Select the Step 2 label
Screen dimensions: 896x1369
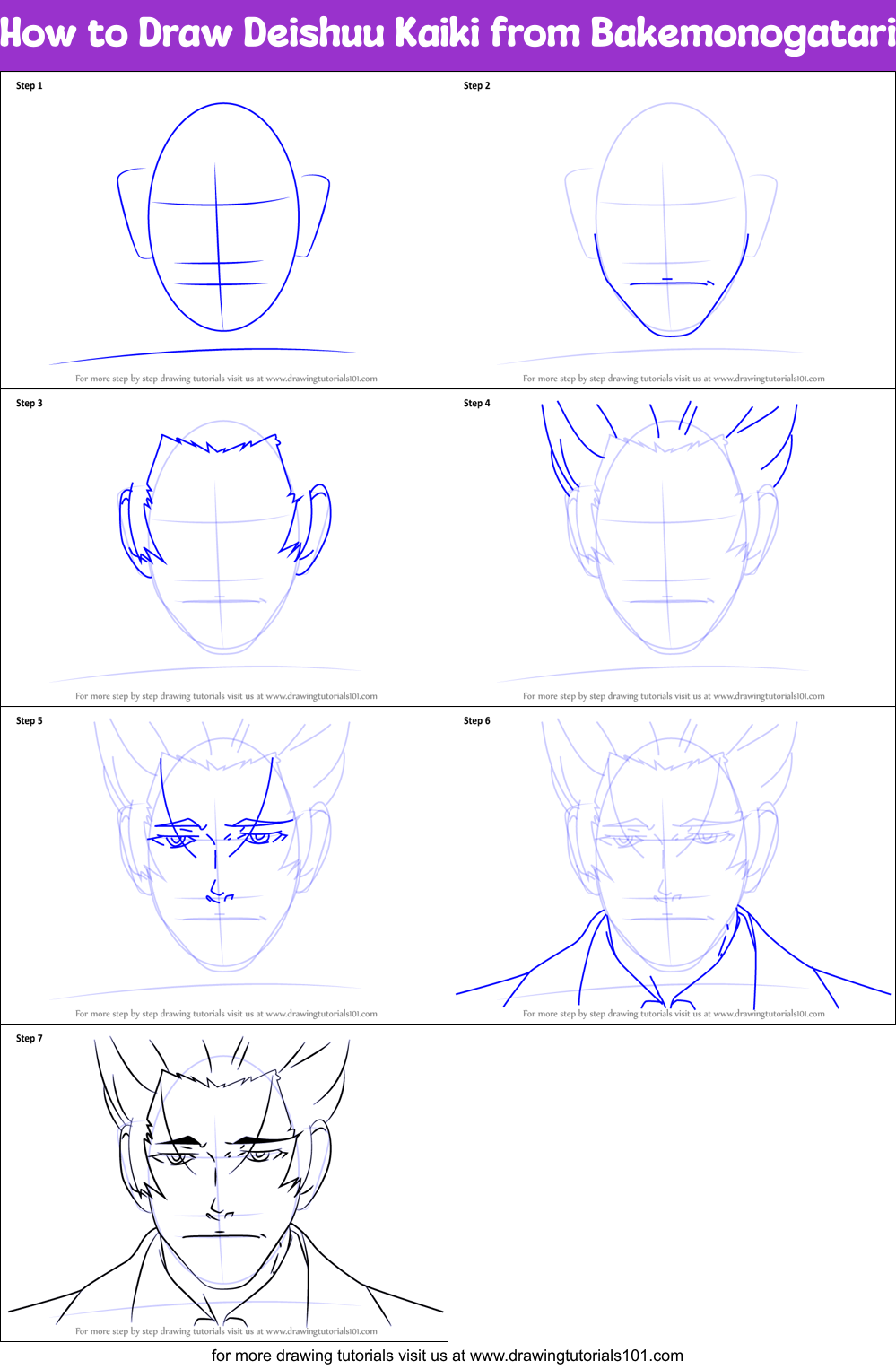click(x=475, y=86)
